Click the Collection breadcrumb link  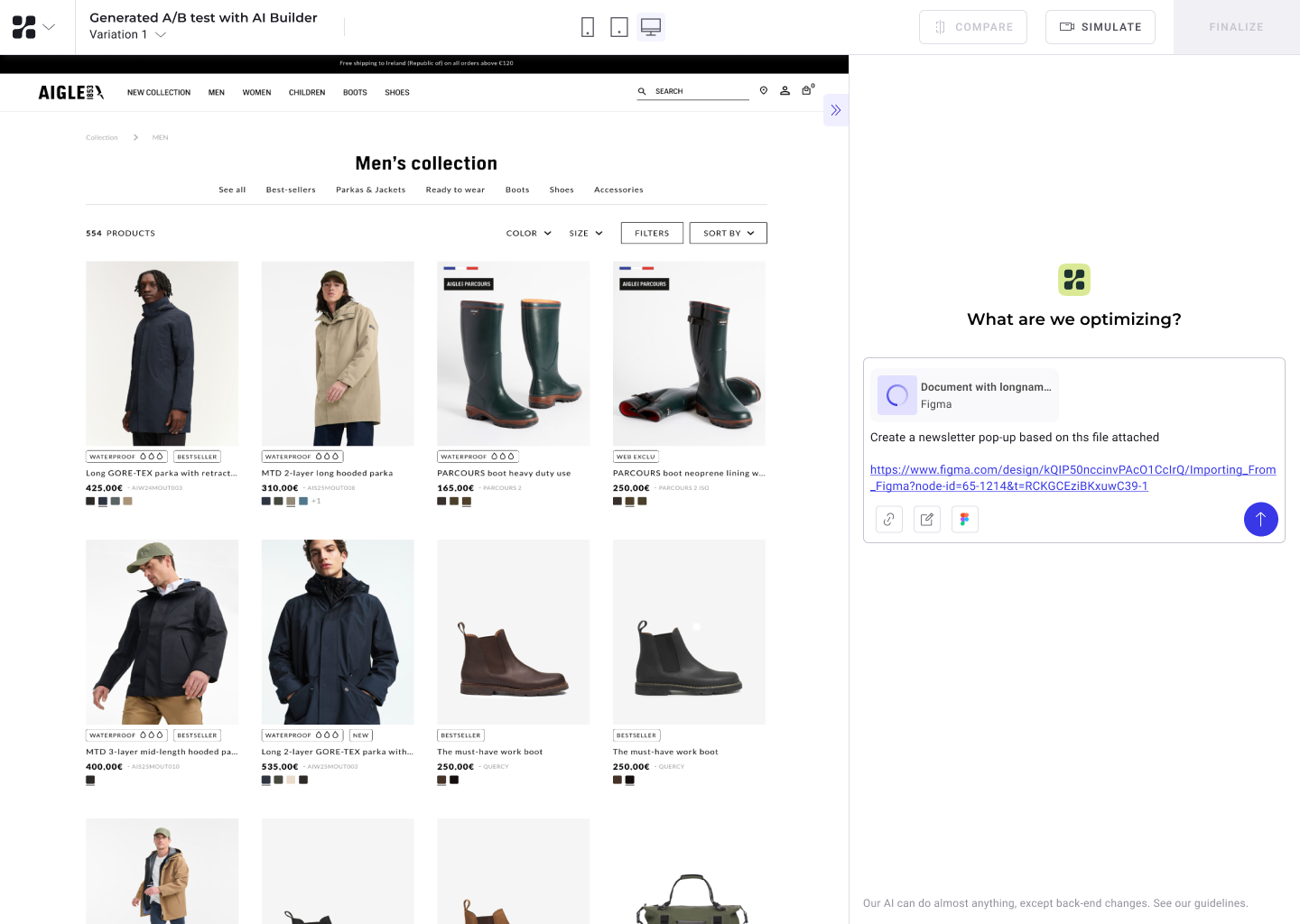pyautogui.click(x=102, y=138)
